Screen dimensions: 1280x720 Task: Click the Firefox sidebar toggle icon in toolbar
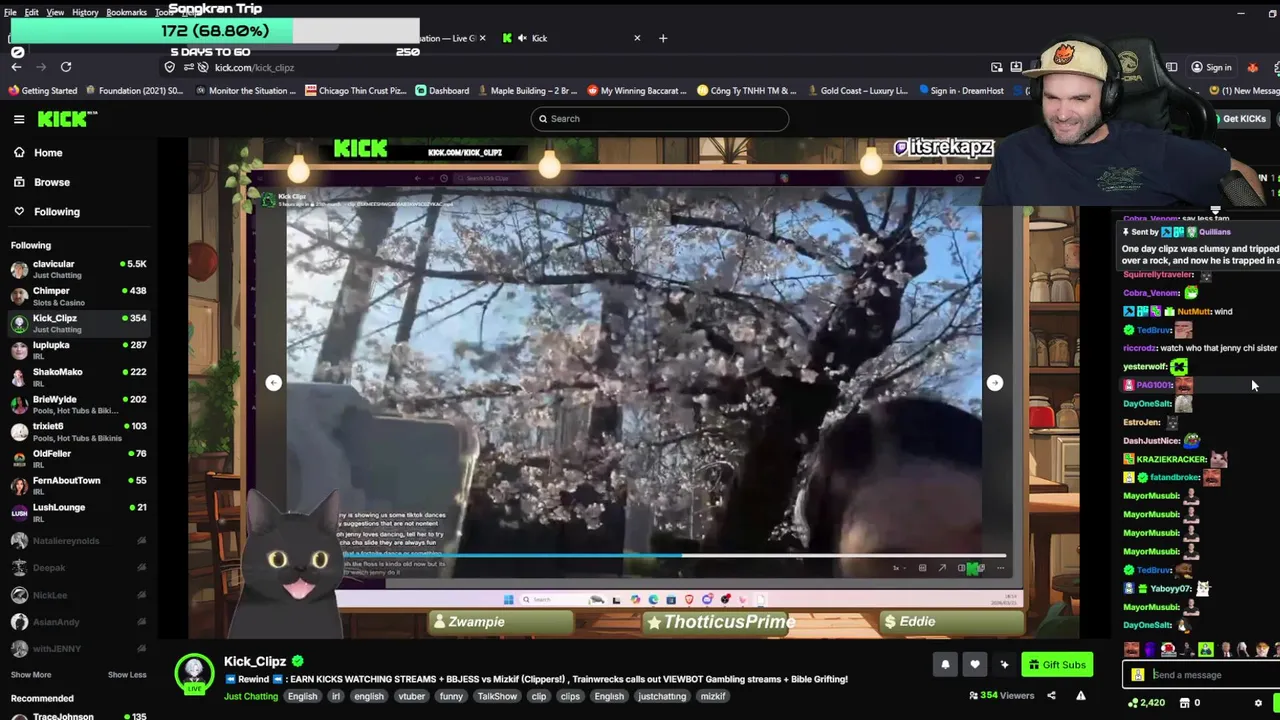point(1171,67)
